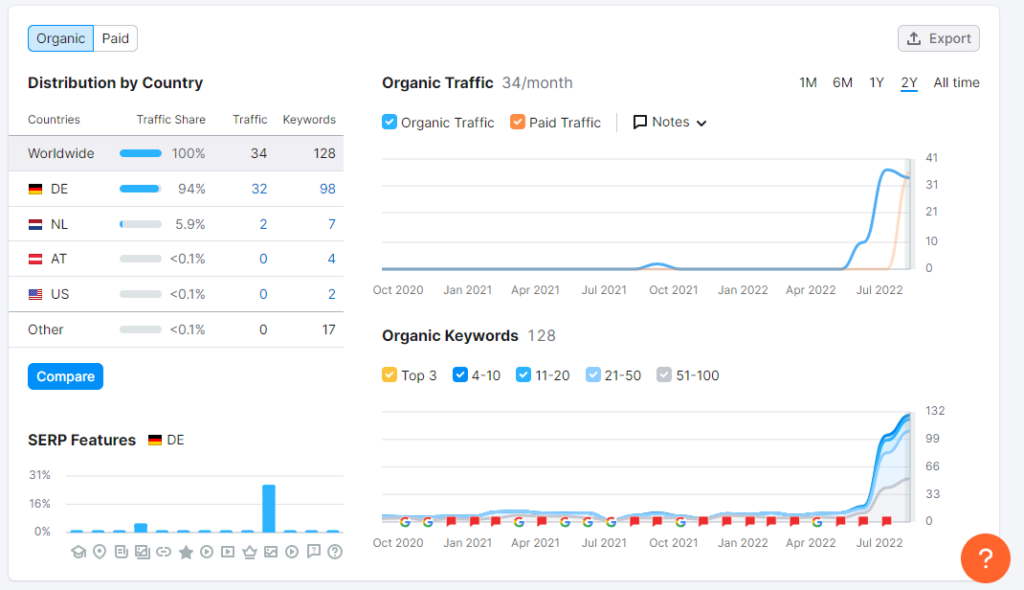Select the Worldwide row in countries table
Image resolution: width=1024 pixels, height=590 pixels.
click(176, 154)
